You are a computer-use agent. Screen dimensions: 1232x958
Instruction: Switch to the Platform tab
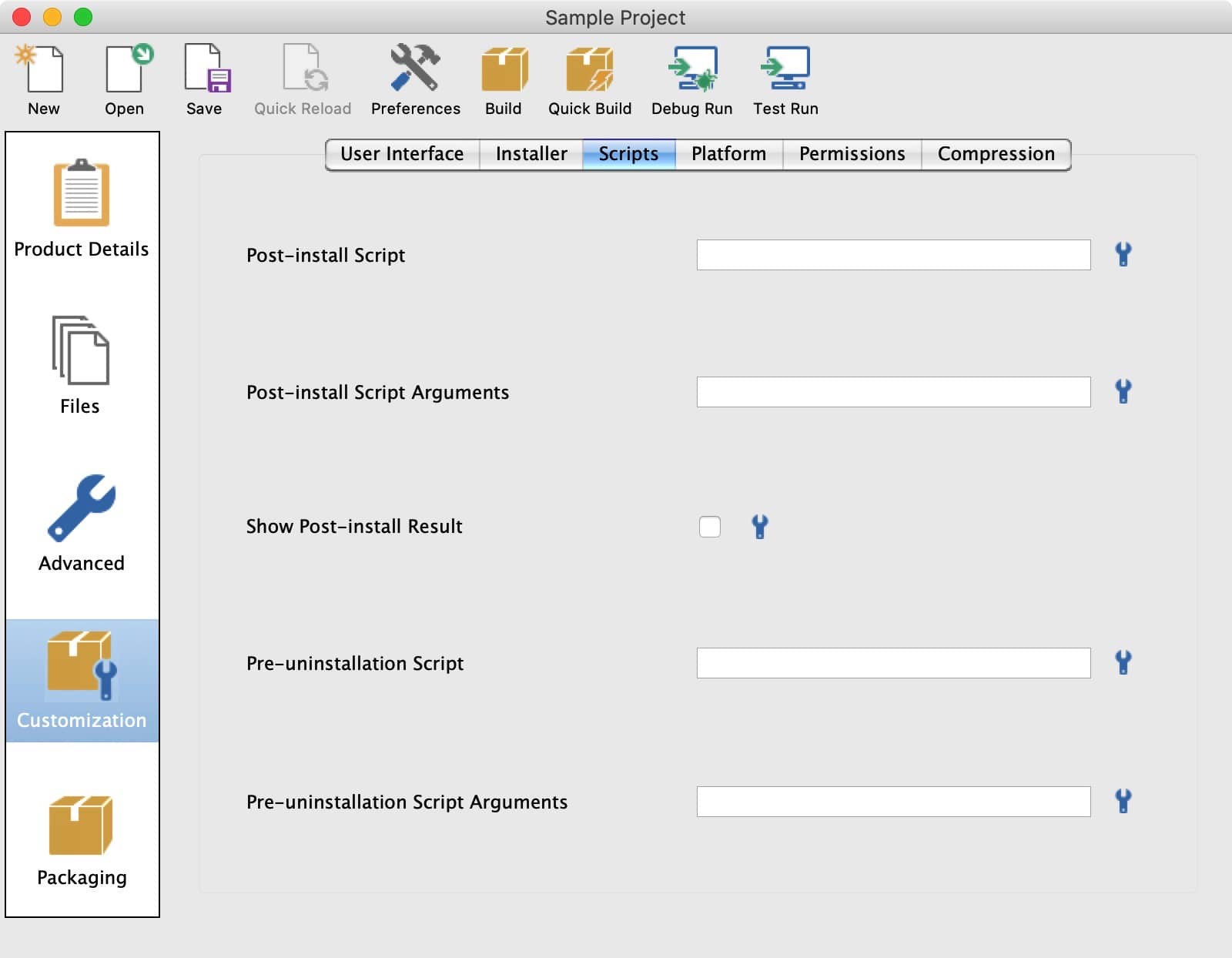click(728, 154)
